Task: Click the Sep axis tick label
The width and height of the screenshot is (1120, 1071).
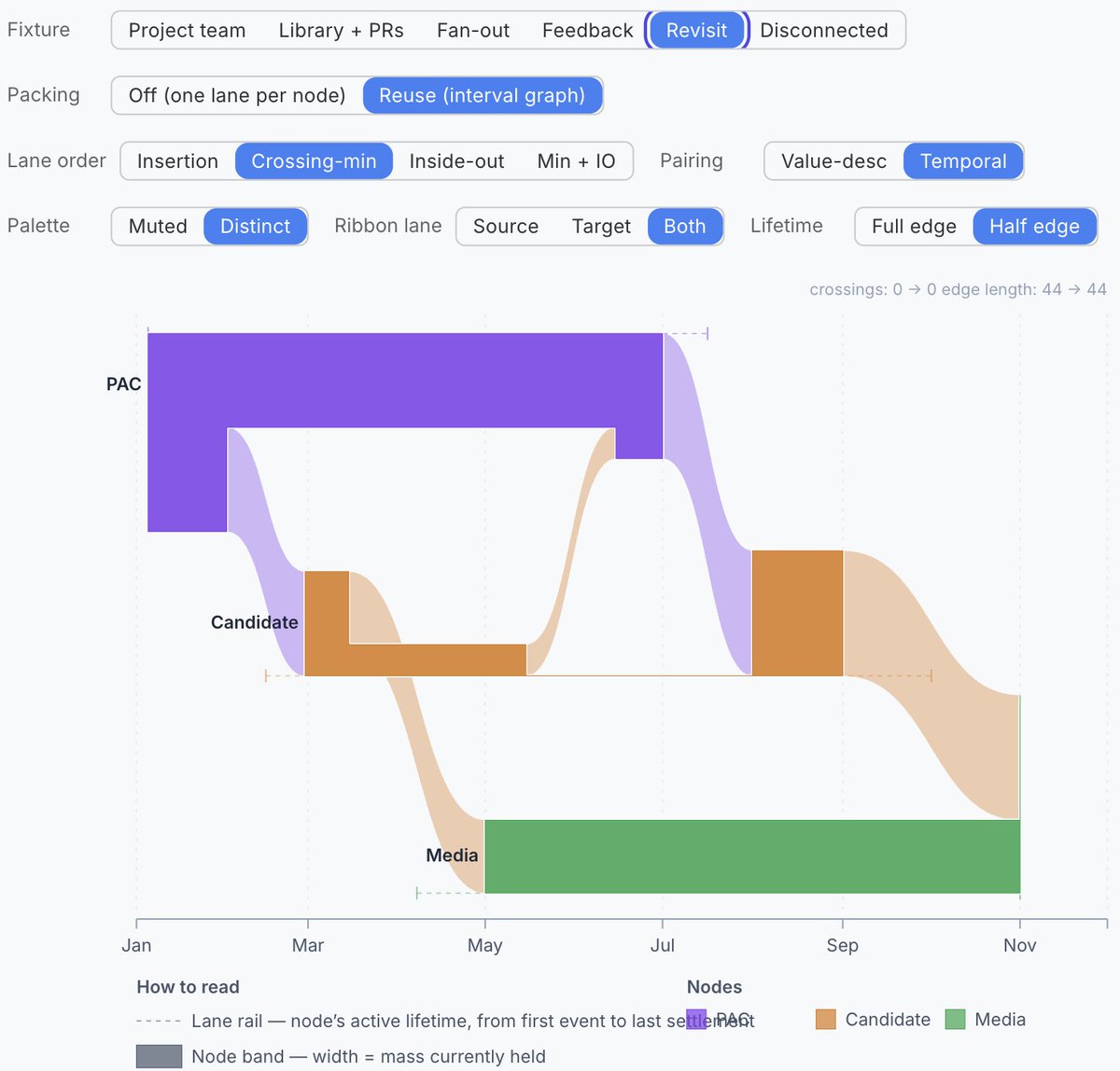Action: tap(842, 945)
